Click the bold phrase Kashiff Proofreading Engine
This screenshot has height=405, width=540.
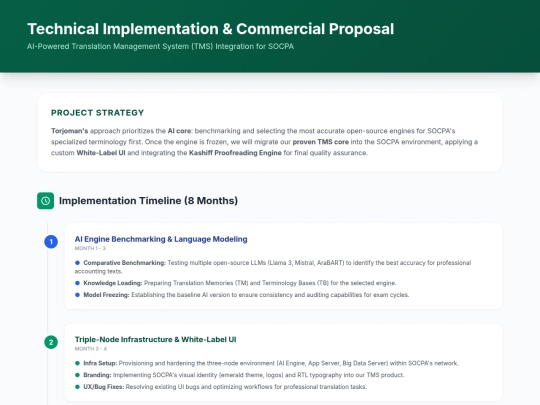pos(235,153)
